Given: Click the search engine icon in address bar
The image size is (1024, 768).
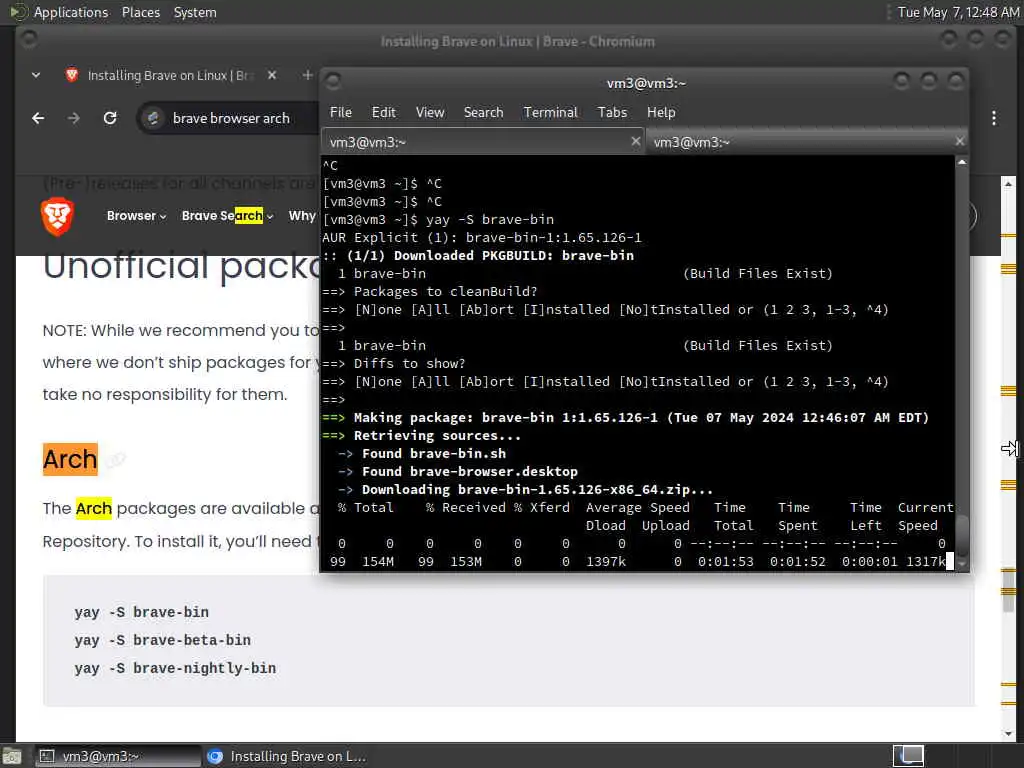Looking at the screenshot, I should (153, 118).
